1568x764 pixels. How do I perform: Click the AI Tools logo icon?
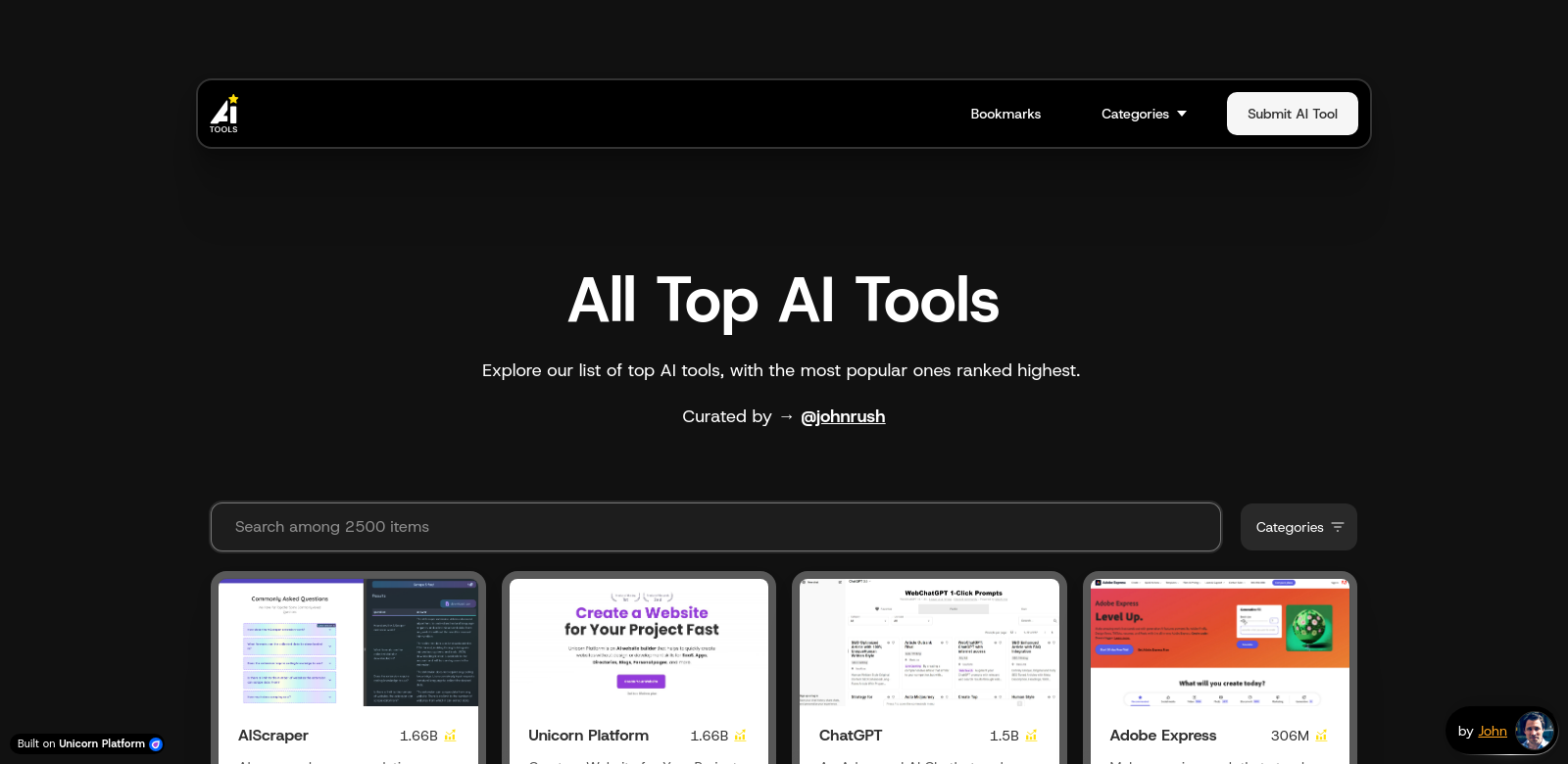224,114
